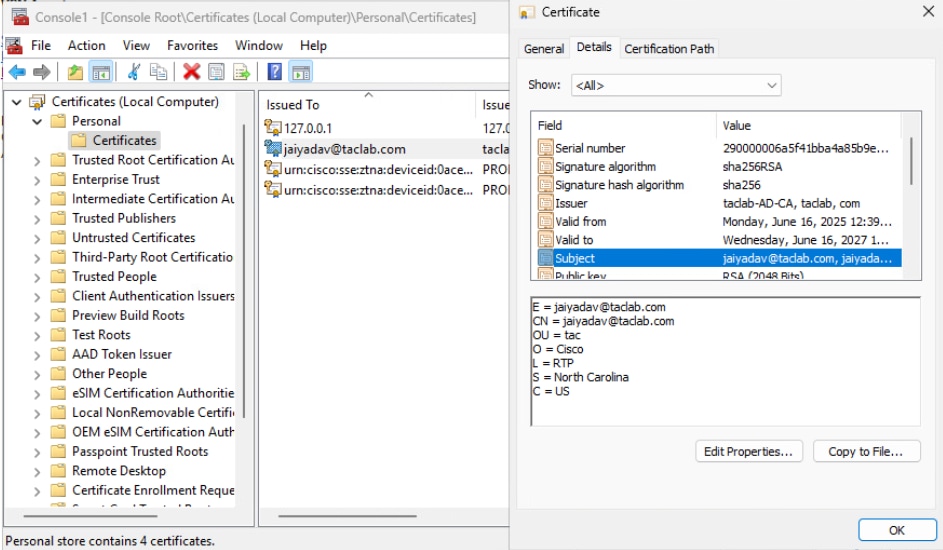Click the Issuer field icon
This screenshot has width=943, height=550.
pyautogui.click(x=545, y=203)
